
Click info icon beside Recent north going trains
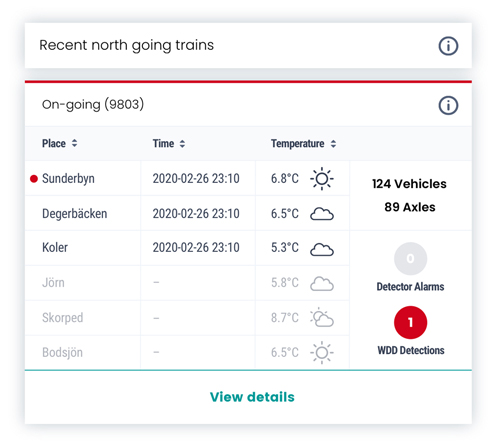click(448, 46)
